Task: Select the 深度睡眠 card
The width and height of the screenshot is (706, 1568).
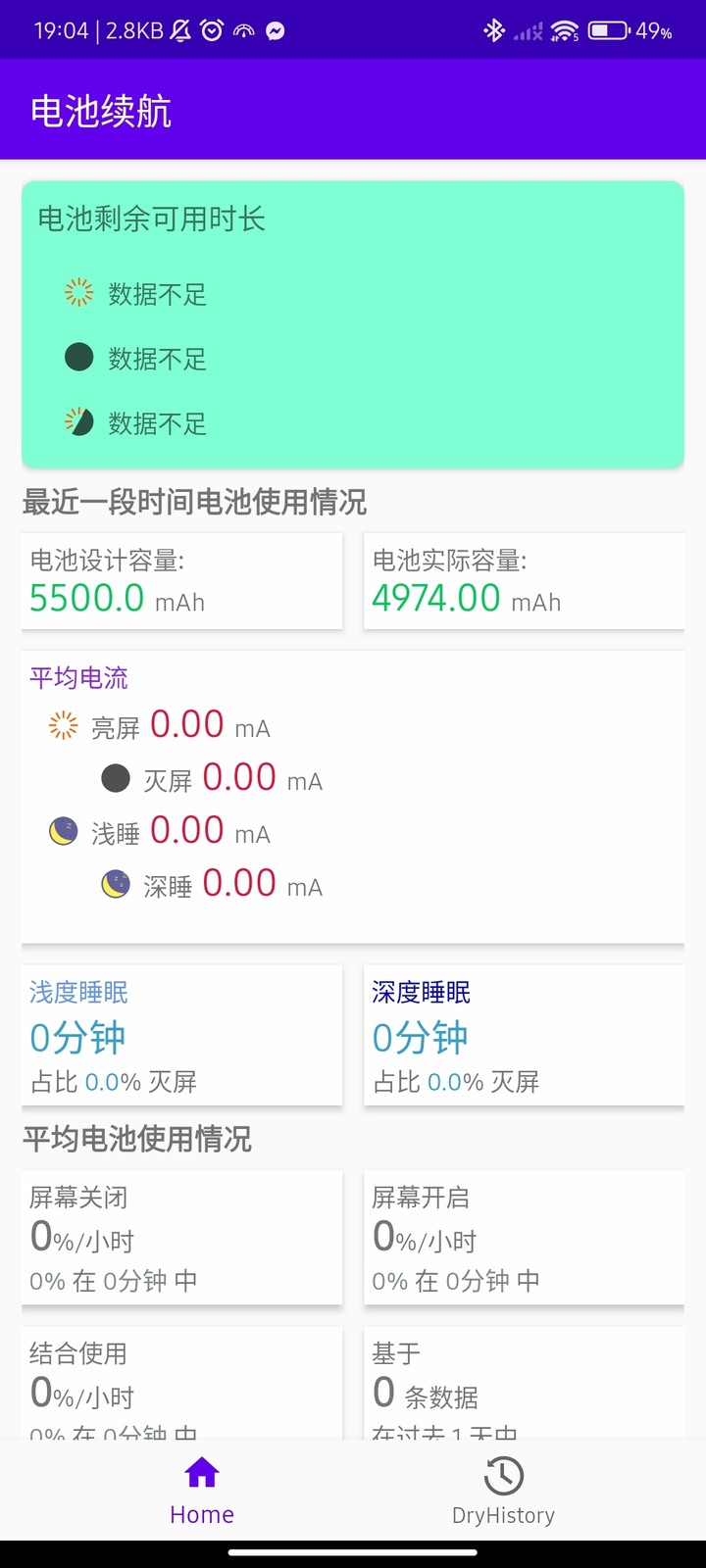Action: 524,1035
